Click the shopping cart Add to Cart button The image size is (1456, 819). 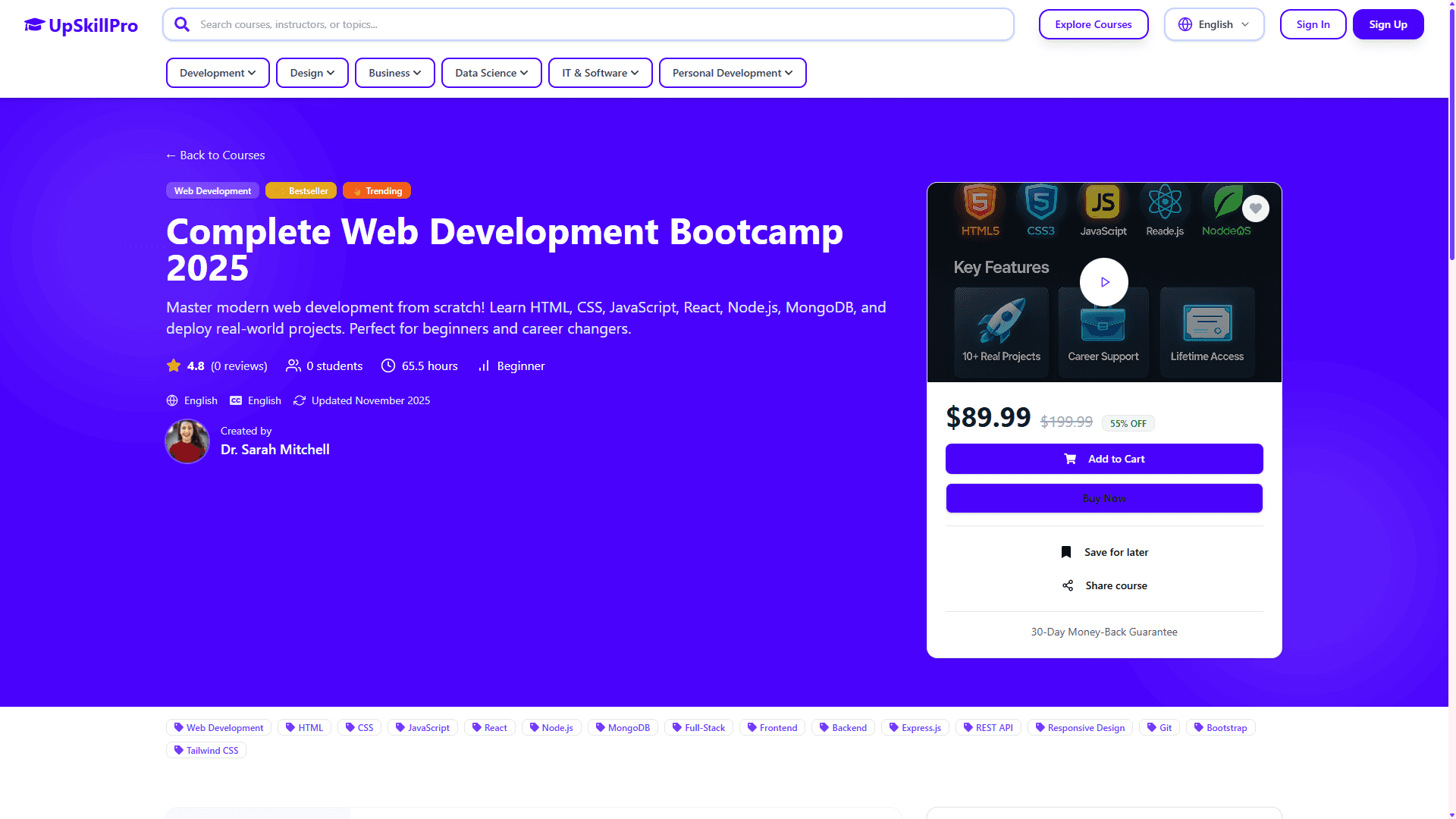coord(1104,459)
